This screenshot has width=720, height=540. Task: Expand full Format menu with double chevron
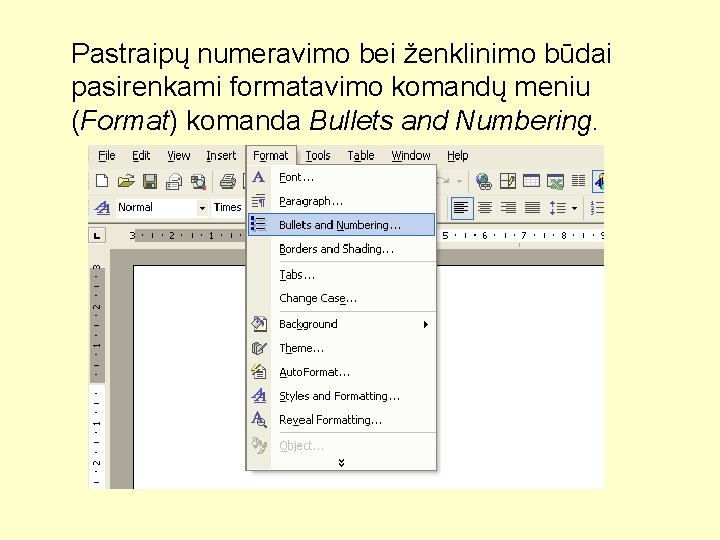coord(341,462)
